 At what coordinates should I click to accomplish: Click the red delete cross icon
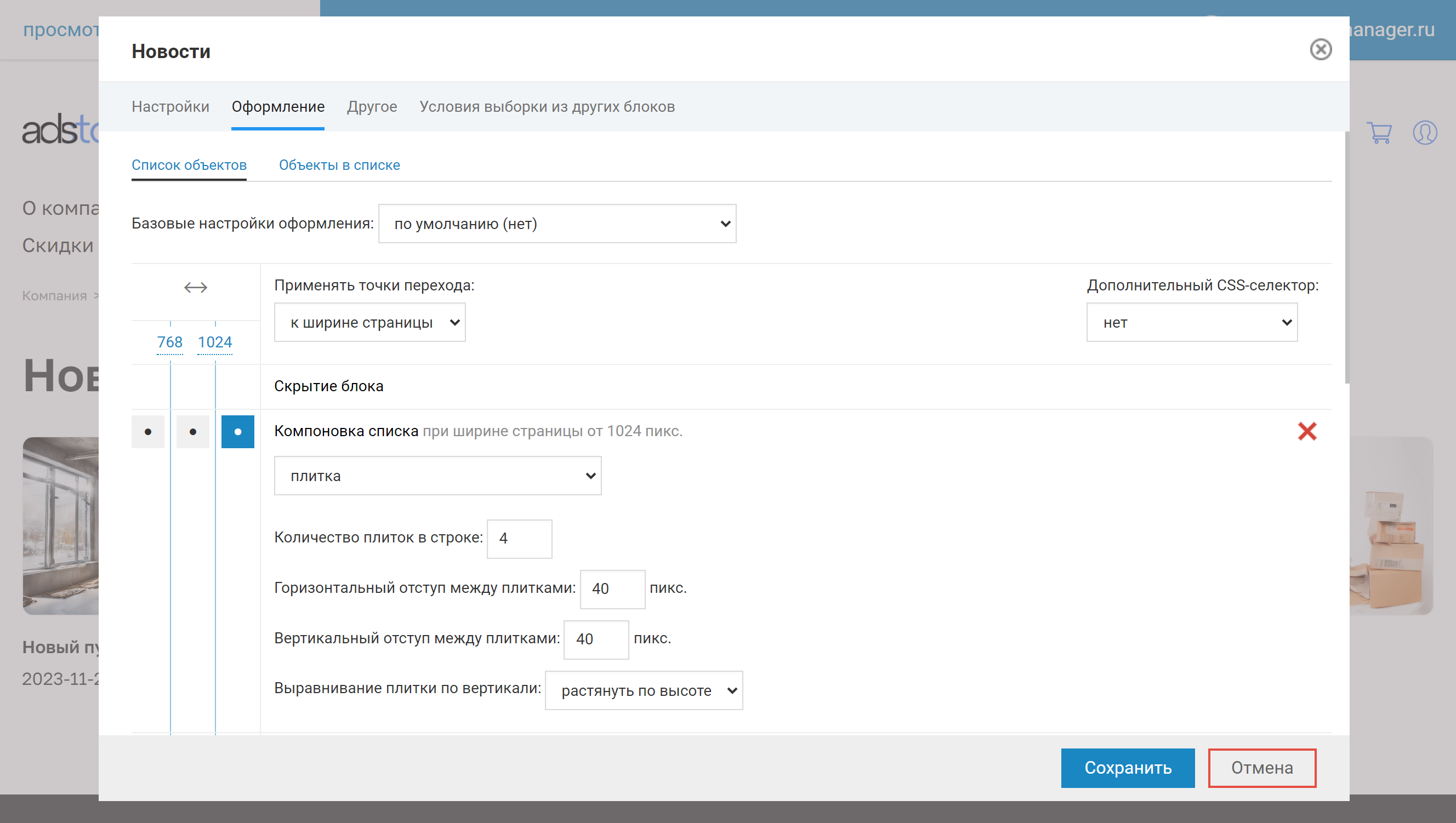click(x=1307, y=431)
